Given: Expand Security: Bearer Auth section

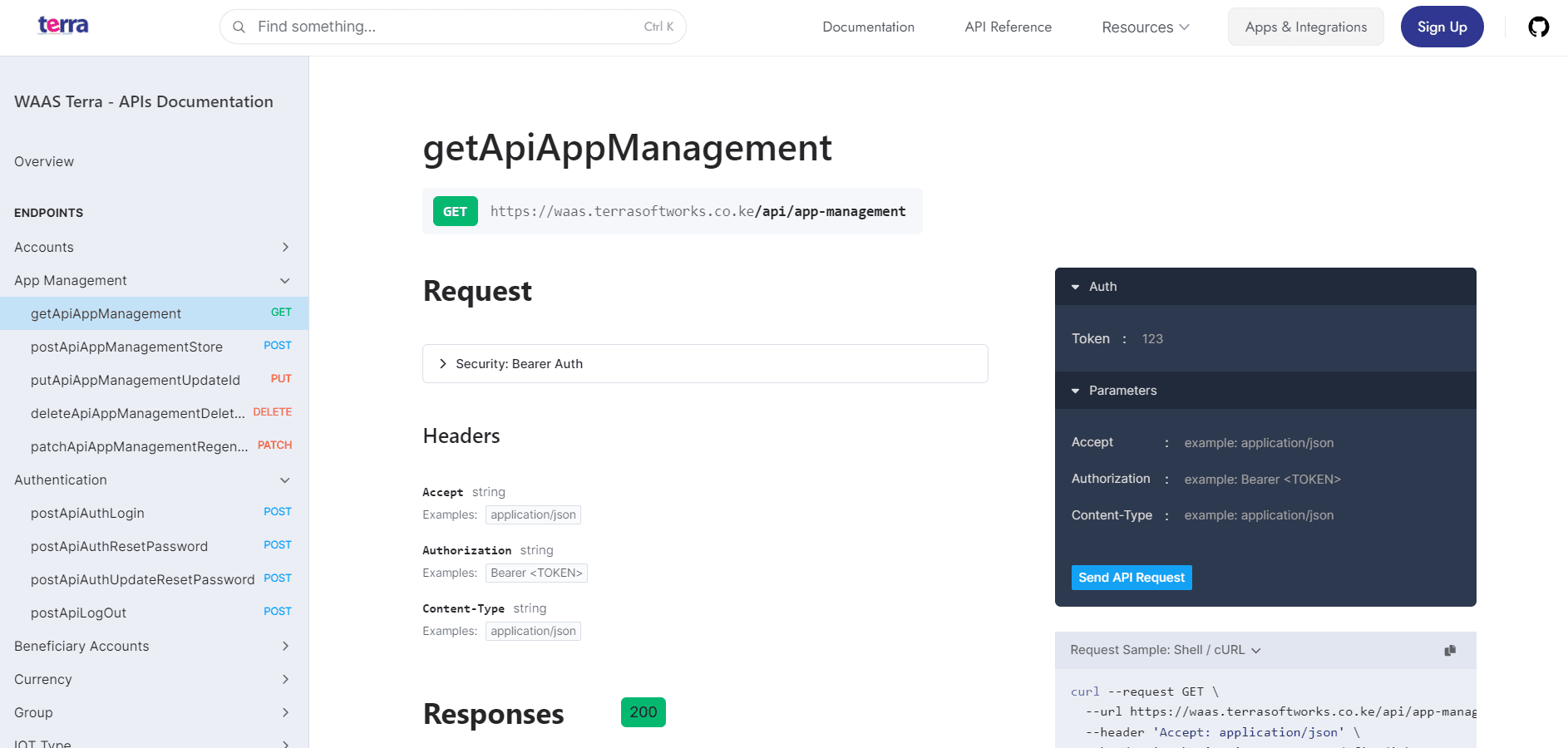Looking at the screenshot, I should tap(443, 364).
